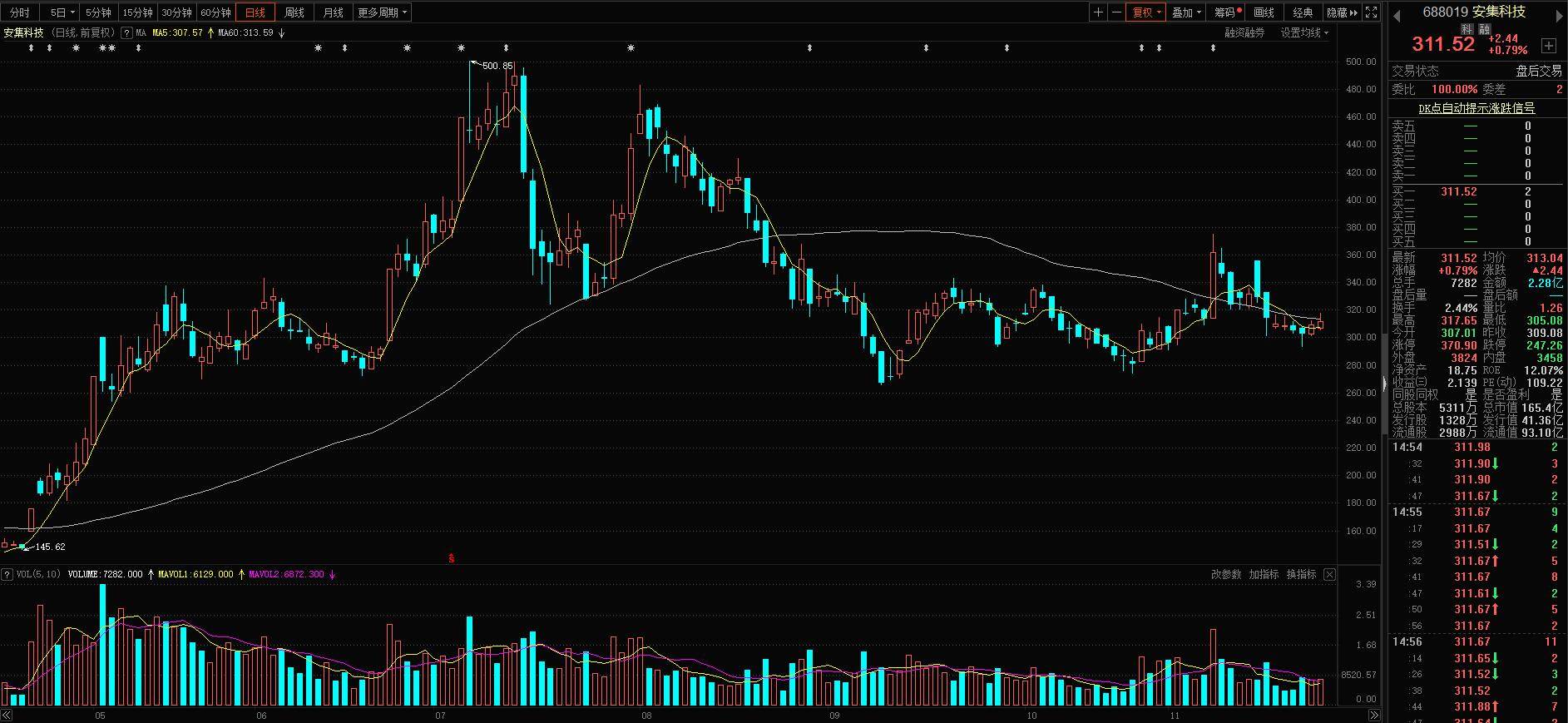1568x723 pixels.
Task: Close the VOL indicator panel
Action: coord(1329,575)
